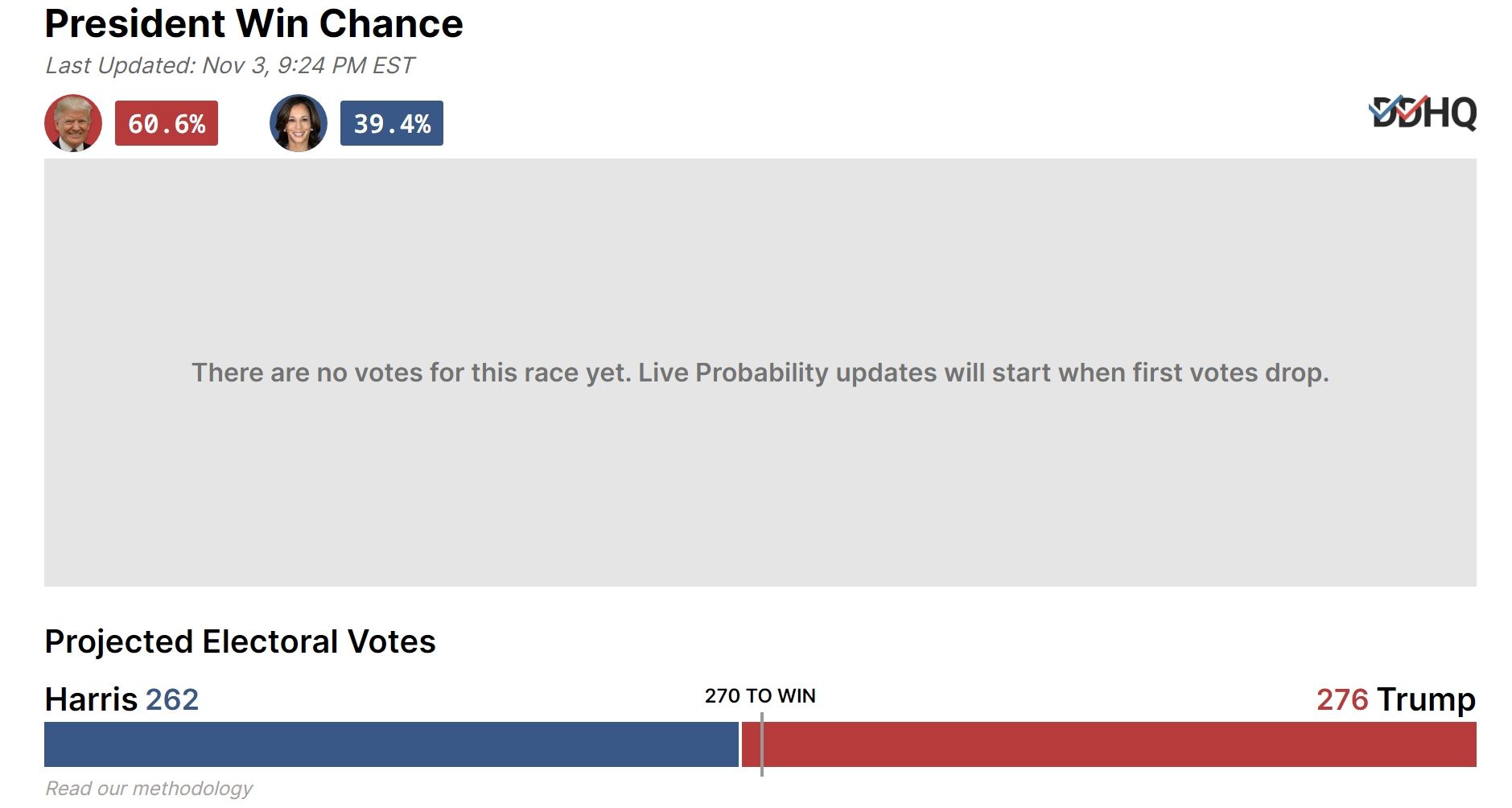This screenshot has width=1512, height=808.
Task: Click the no votes yet message
Action: (x=760, y=373)
